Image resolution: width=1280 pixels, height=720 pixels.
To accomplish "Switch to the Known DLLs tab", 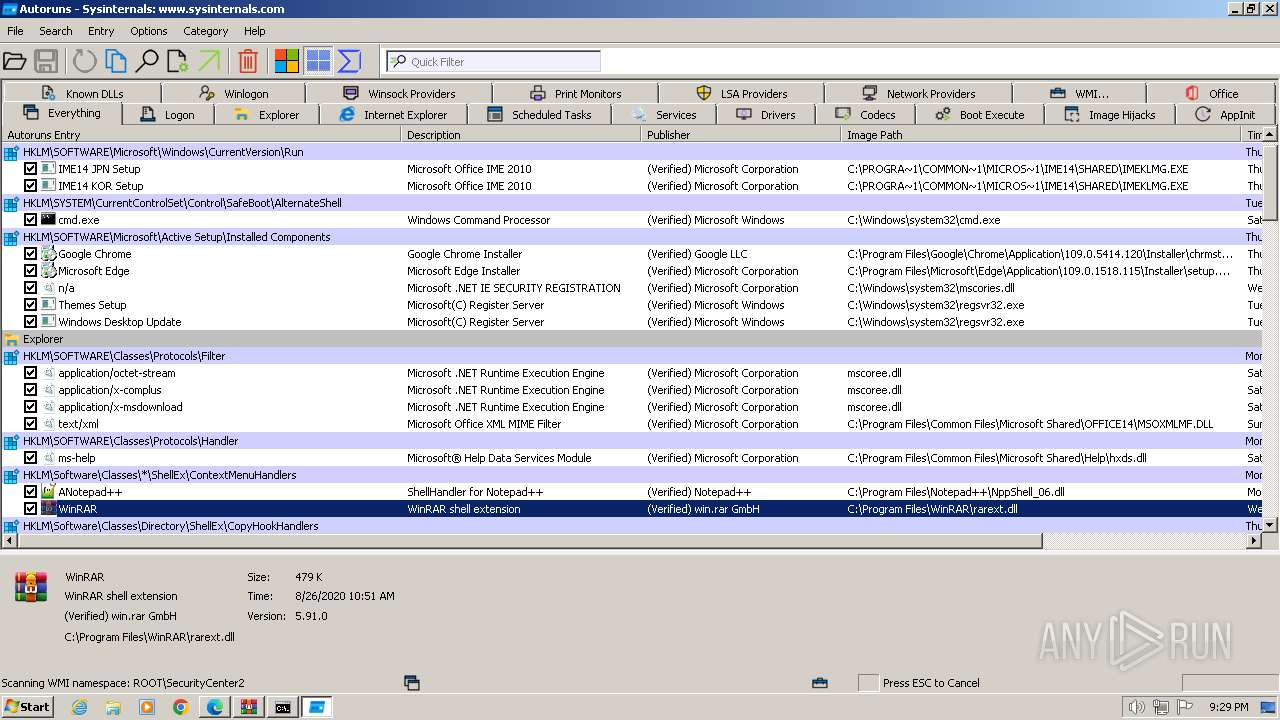I will pyautogui.click(x=84, y=93).
